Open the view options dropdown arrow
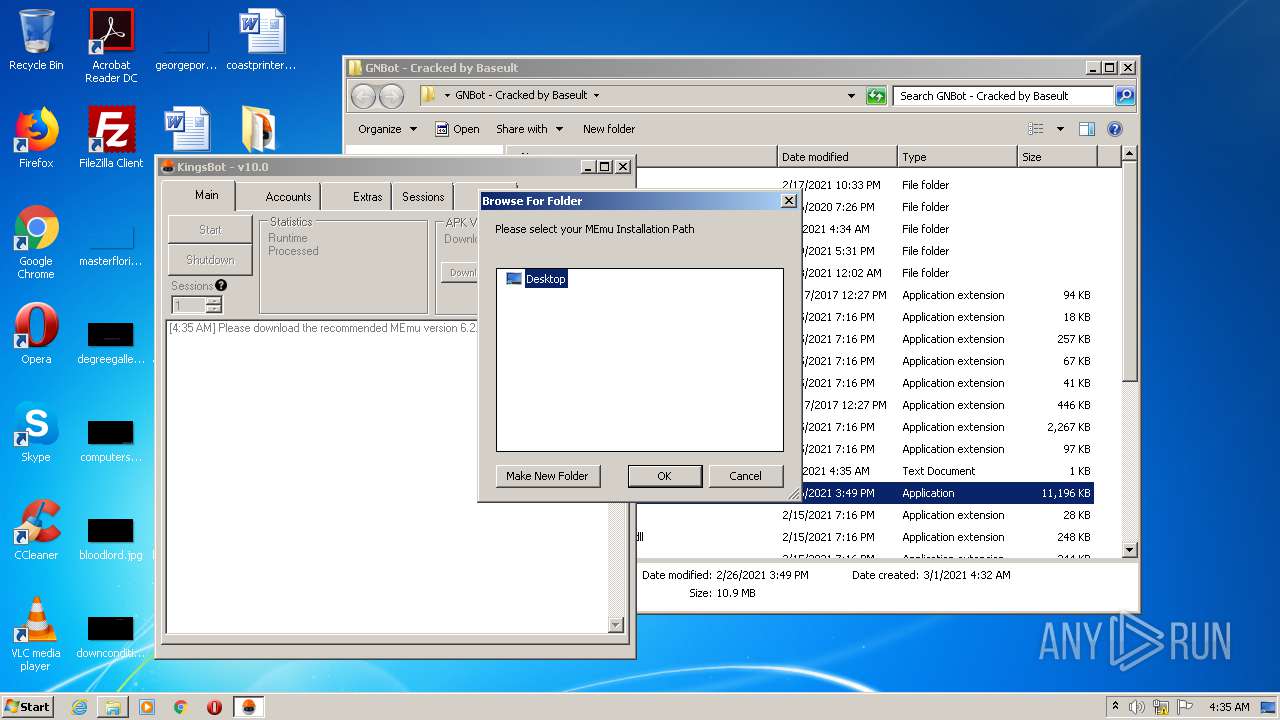 (x=1060, y=129)
